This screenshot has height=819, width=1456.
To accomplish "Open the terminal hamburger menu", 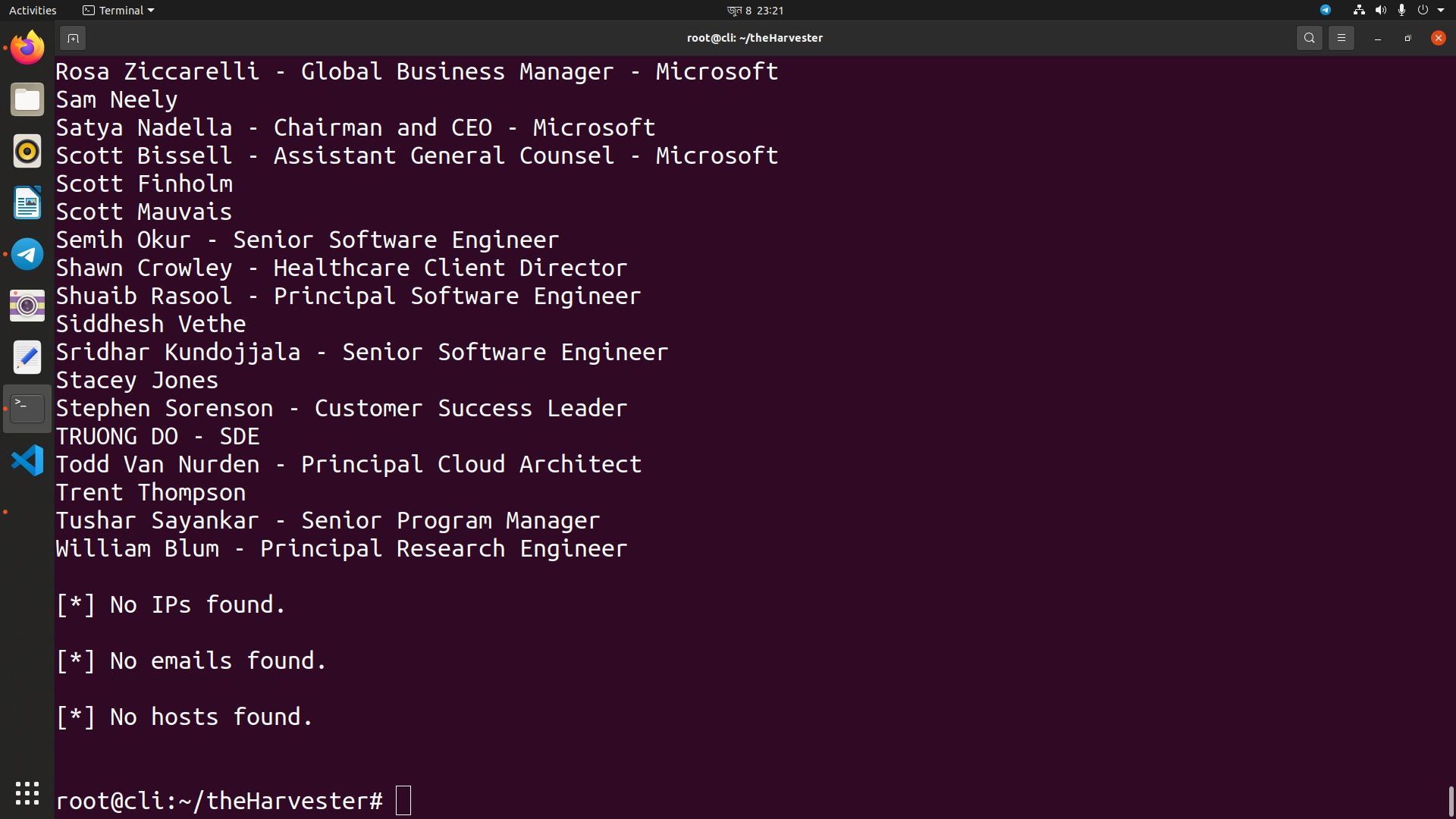I will (1341, 38).
